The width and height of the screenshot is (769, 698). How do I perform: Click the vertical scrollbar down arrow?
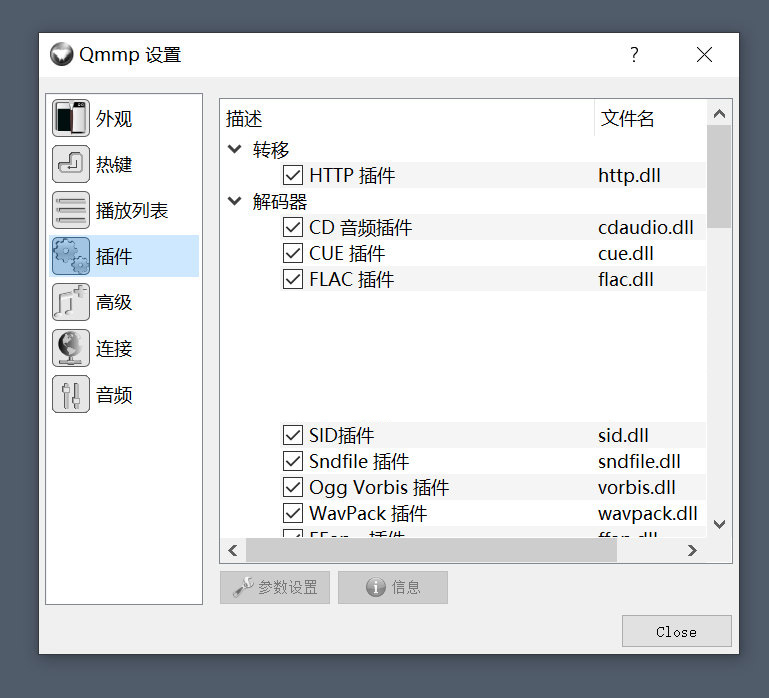719,524
